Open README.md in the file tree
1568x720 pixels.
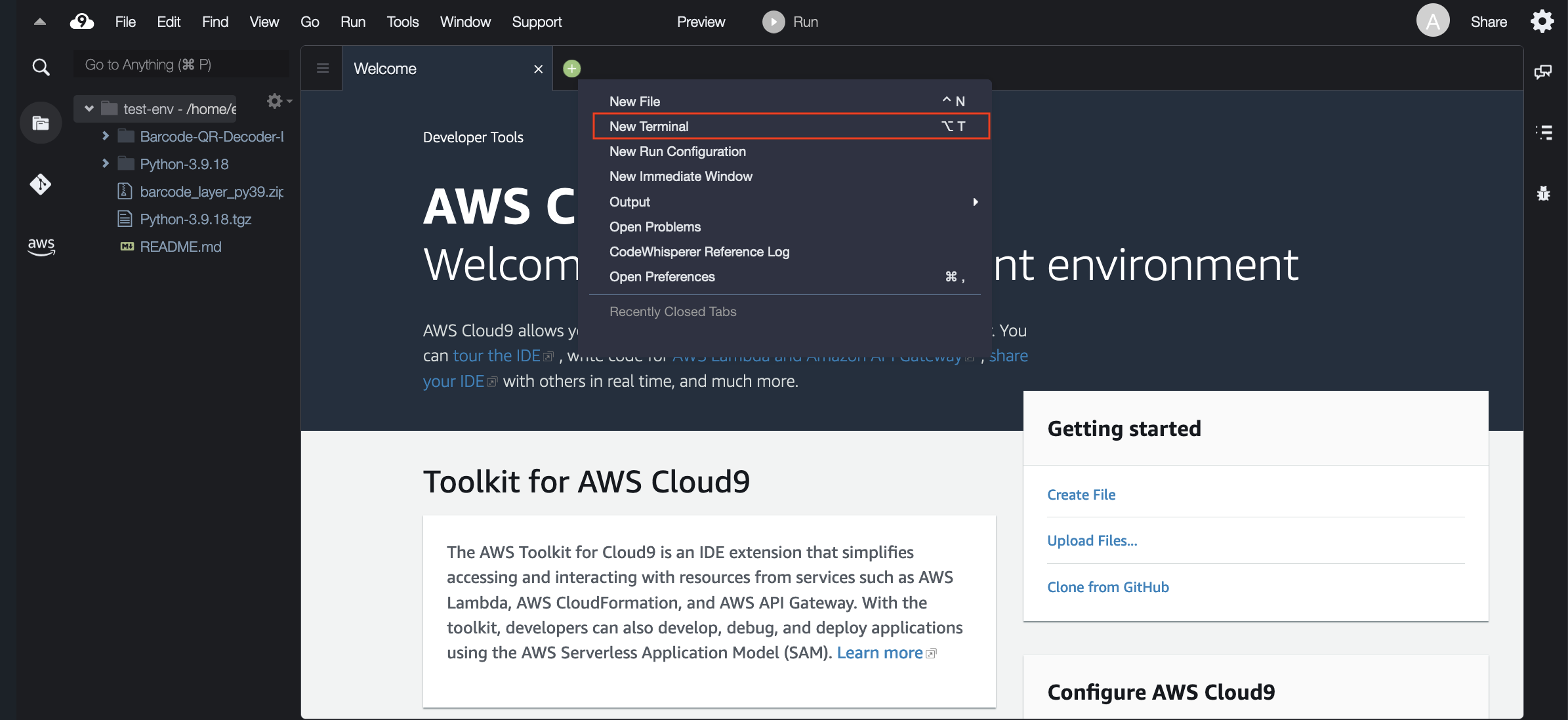click(x=180, y=247)
